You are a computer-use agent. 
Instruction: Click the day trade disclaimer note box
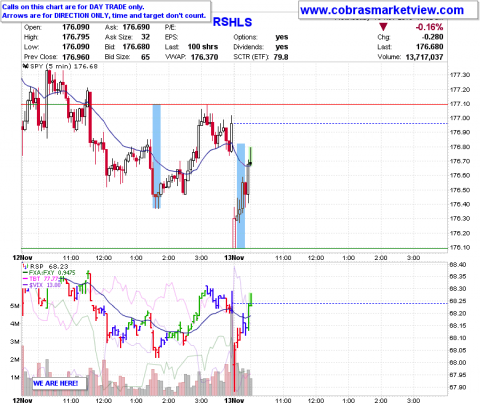coord(106,11)
